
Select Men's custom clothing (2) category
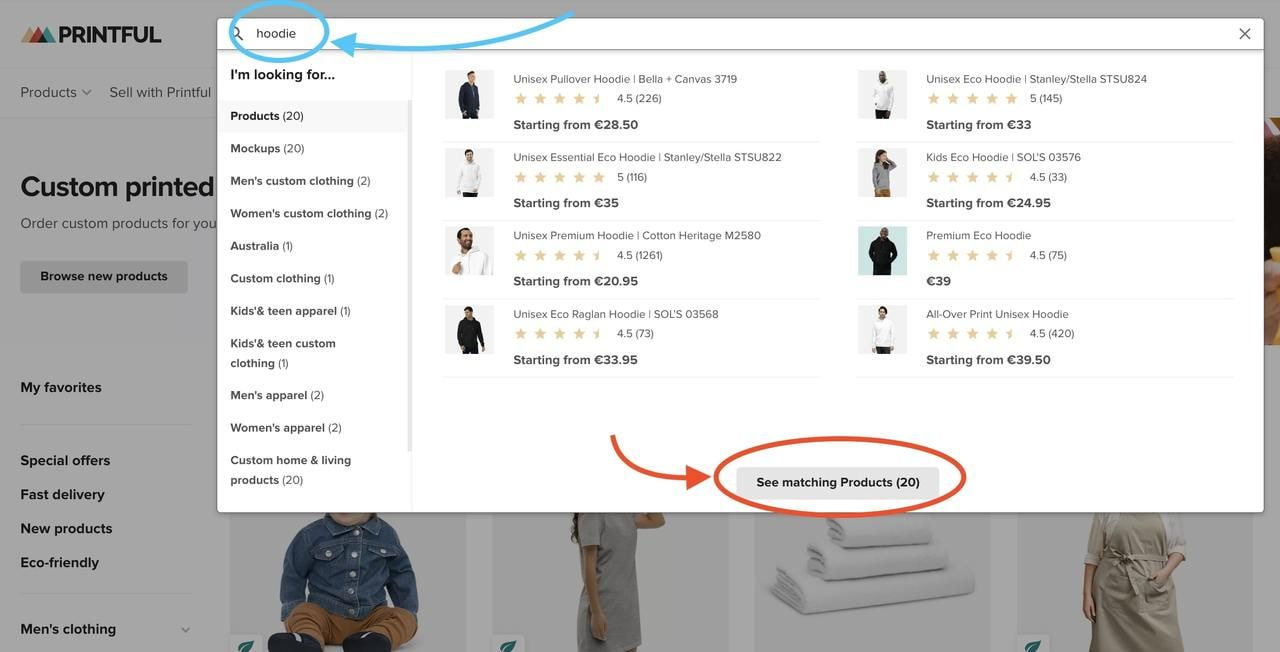[x=300, y=181]
